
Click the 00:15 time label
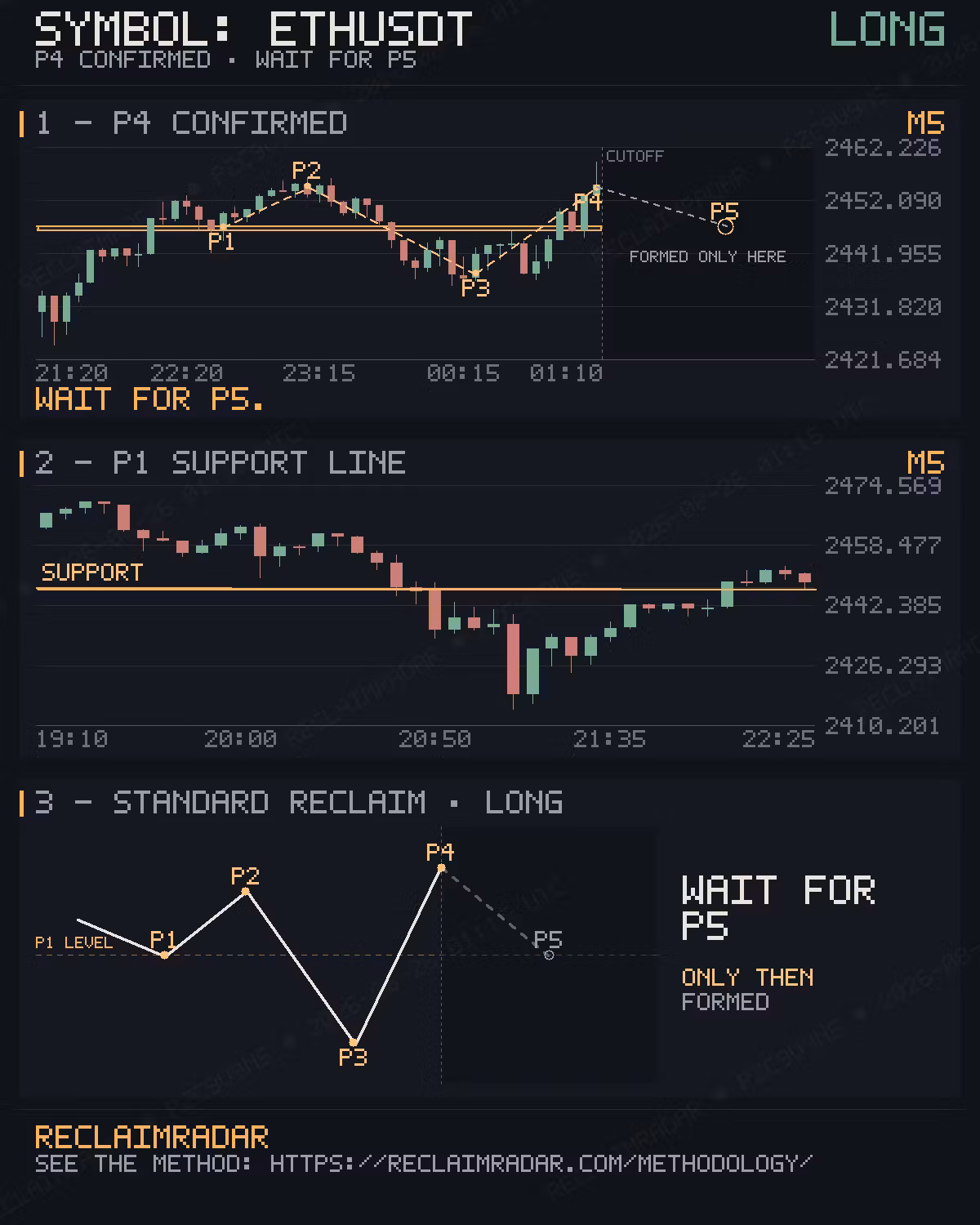pos(463,373)
